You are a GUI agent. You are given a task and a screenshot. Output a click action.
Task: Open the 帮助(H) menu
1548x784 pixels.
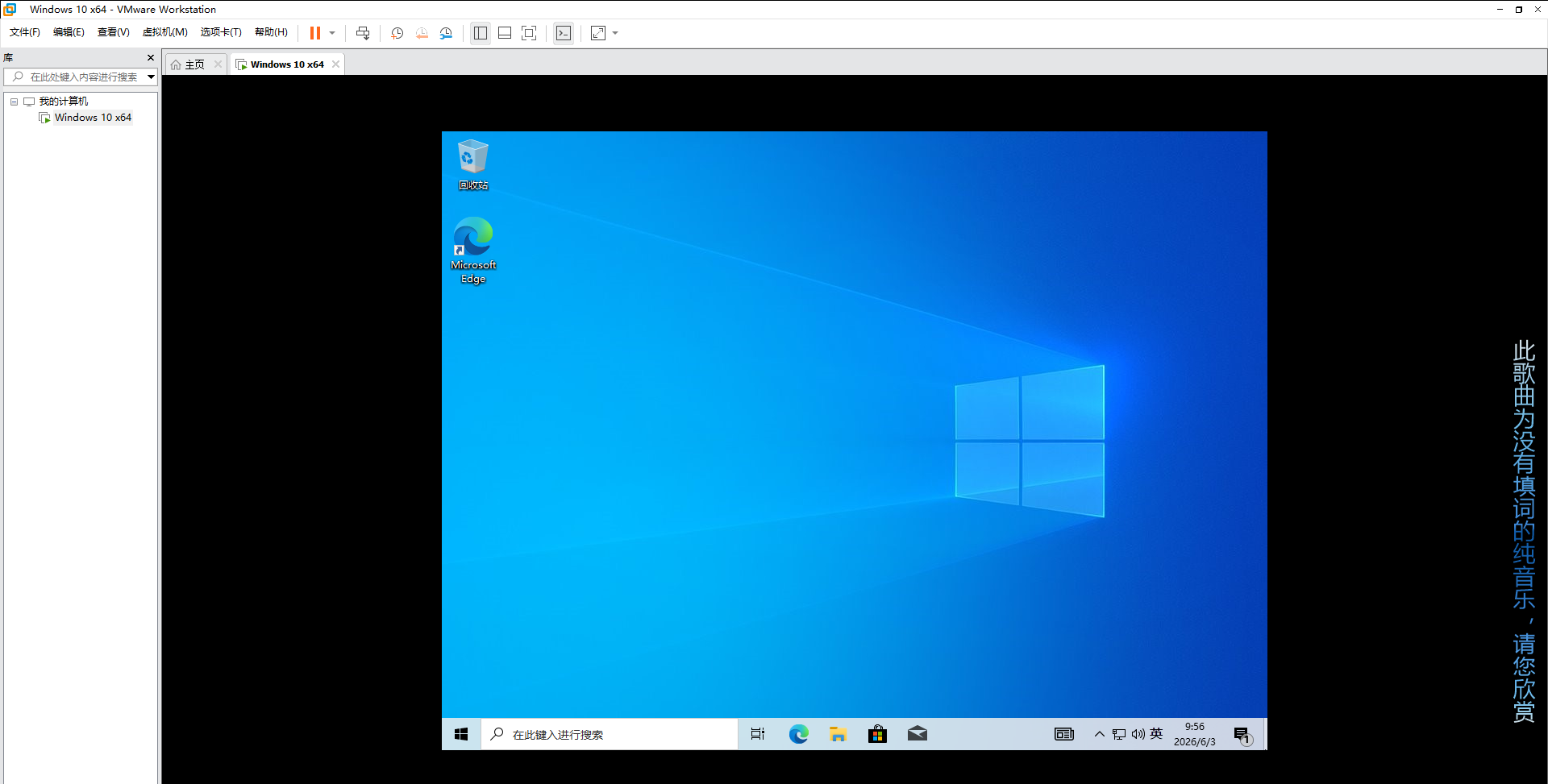(271, 32)
